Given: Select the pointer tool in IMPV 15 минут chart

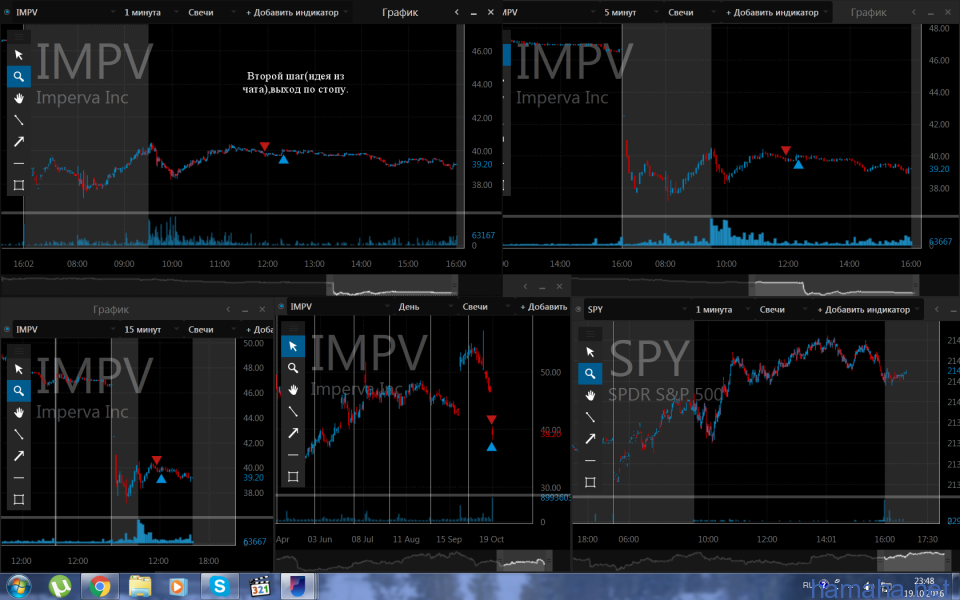Looking at the screenshot, I should [19, 369].
